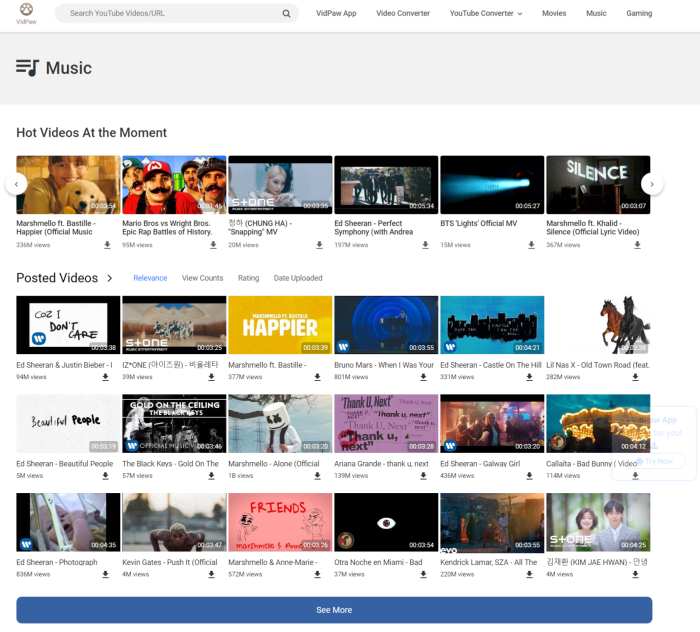Open Video Converter in the navigation bar

403,13
